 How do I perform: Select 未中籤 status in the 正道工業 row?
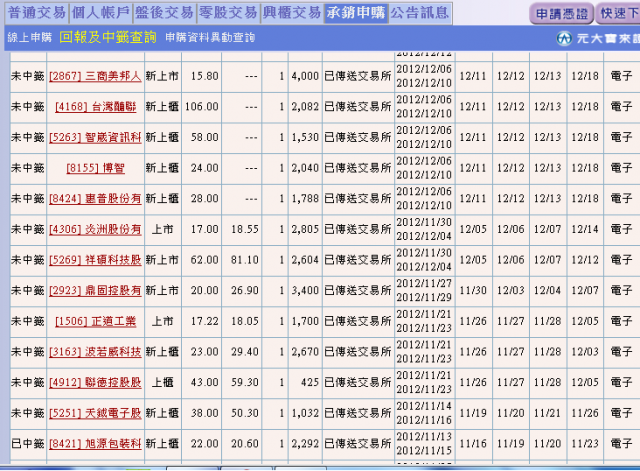coord(28,321)
